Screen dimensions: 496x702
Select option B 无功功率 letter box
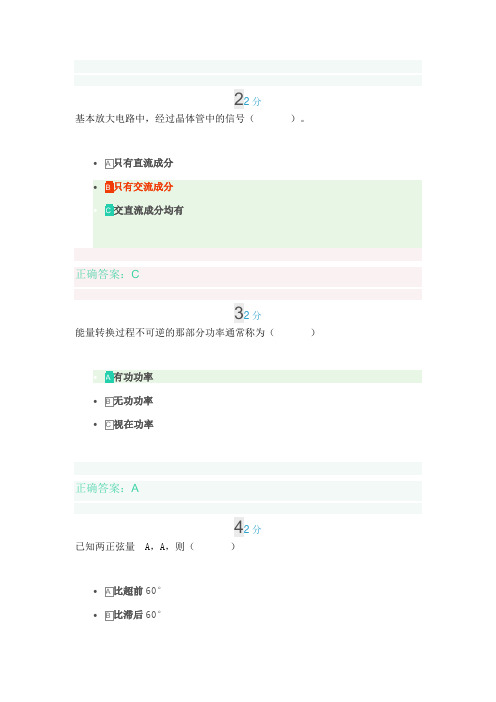109,402
